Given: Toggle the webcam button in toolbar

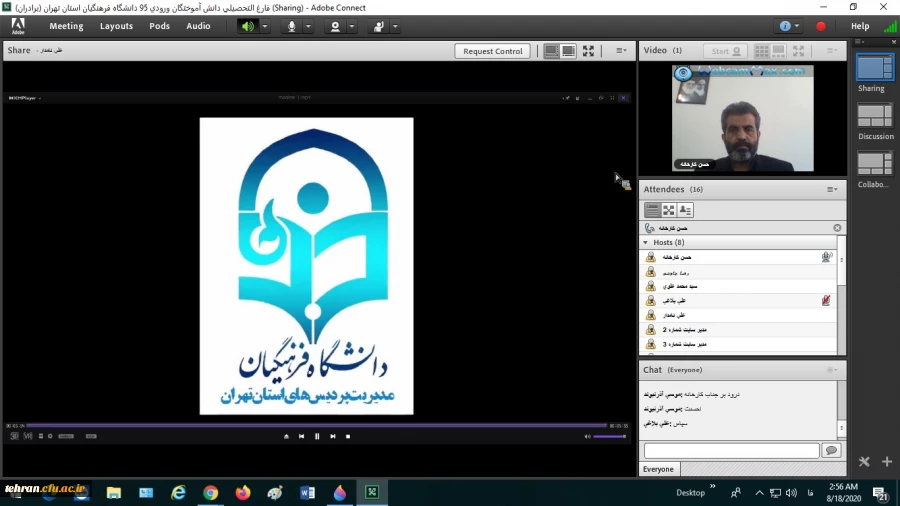Looking at the screenshot, I should 335,26.
